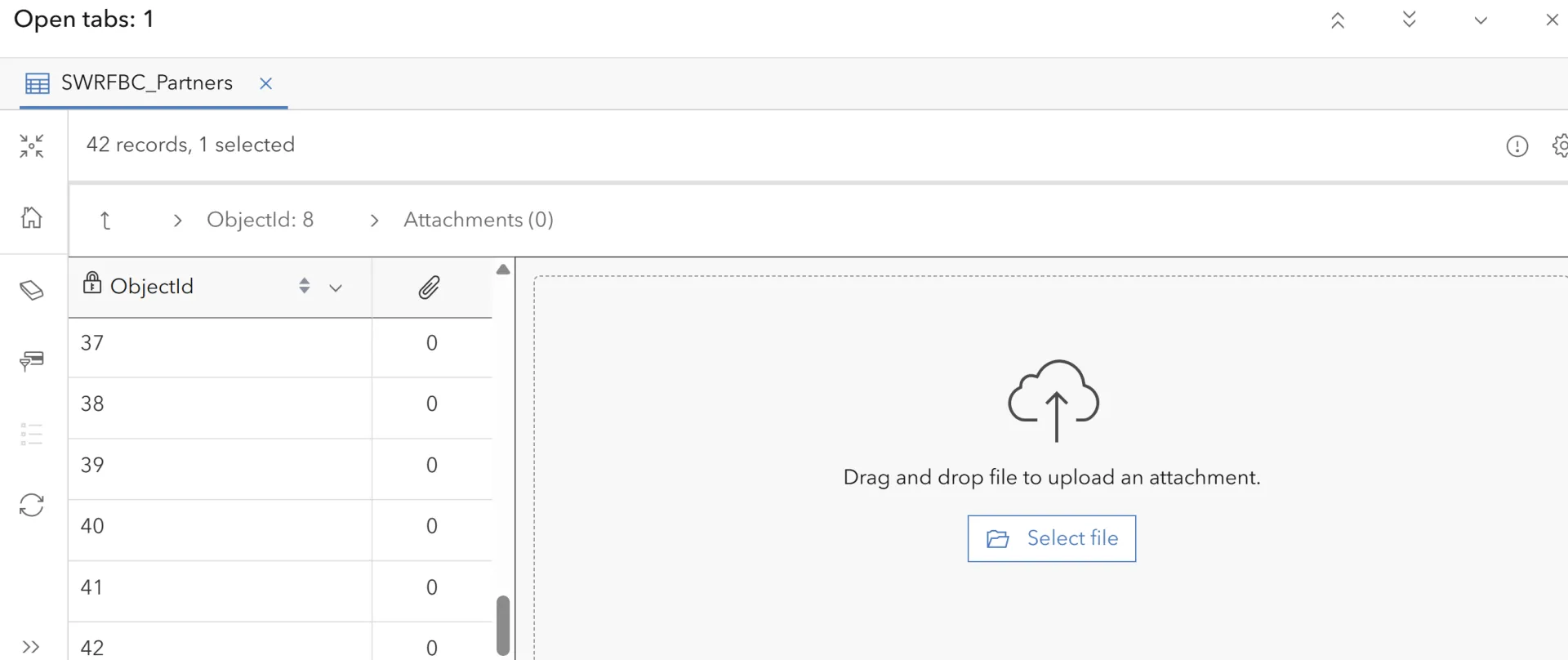The image size is (1568, 660).
Task: Open the paint roller formatting icon
Action: click(x=32, y=361)
